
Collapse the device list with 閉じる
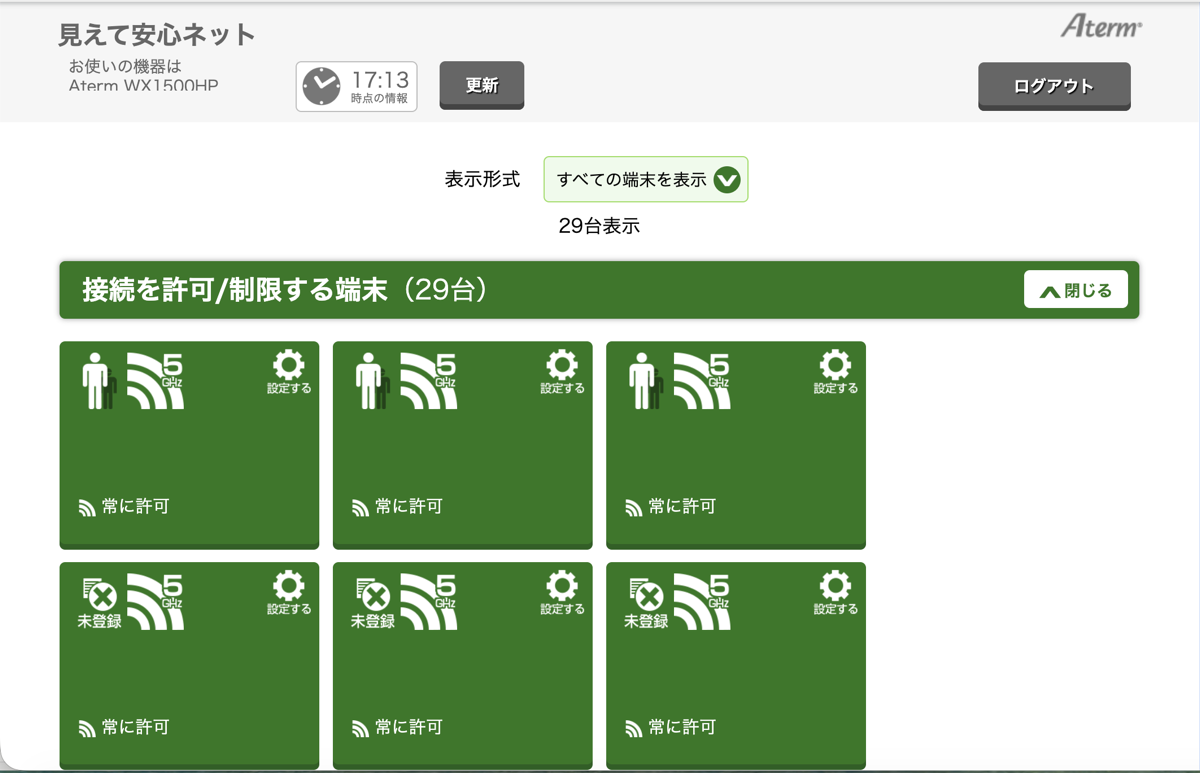click(1076, 290)
